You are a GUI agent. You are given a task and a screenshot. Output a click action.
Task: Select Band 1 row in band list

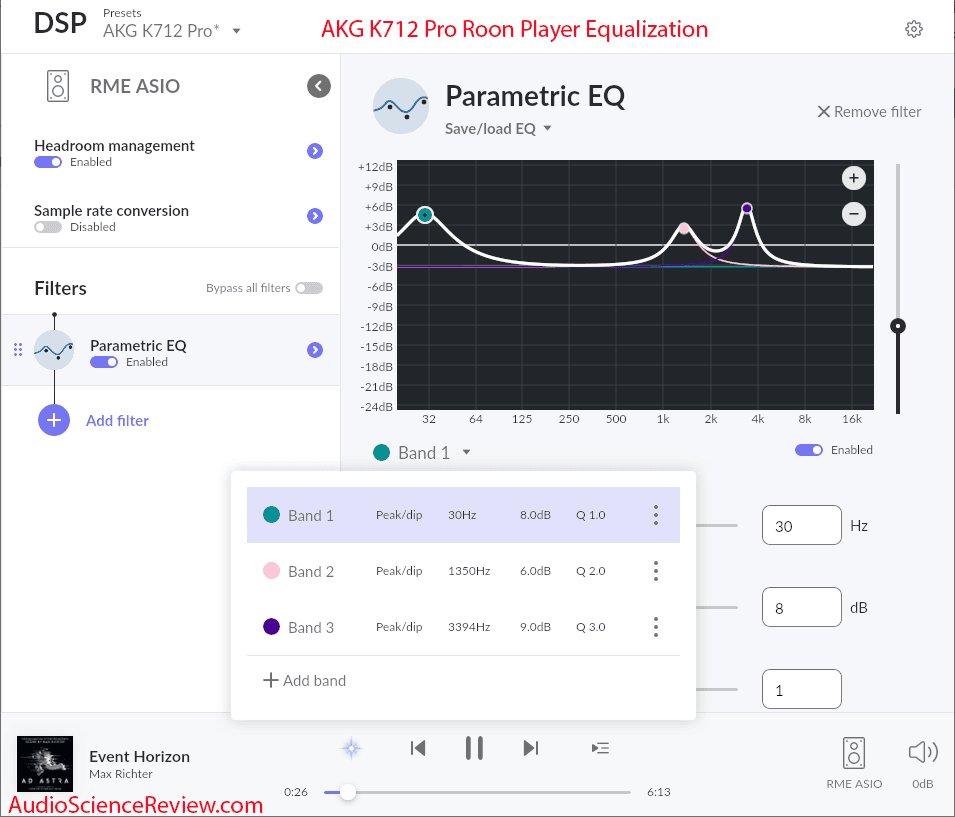[x=463, y=515]
